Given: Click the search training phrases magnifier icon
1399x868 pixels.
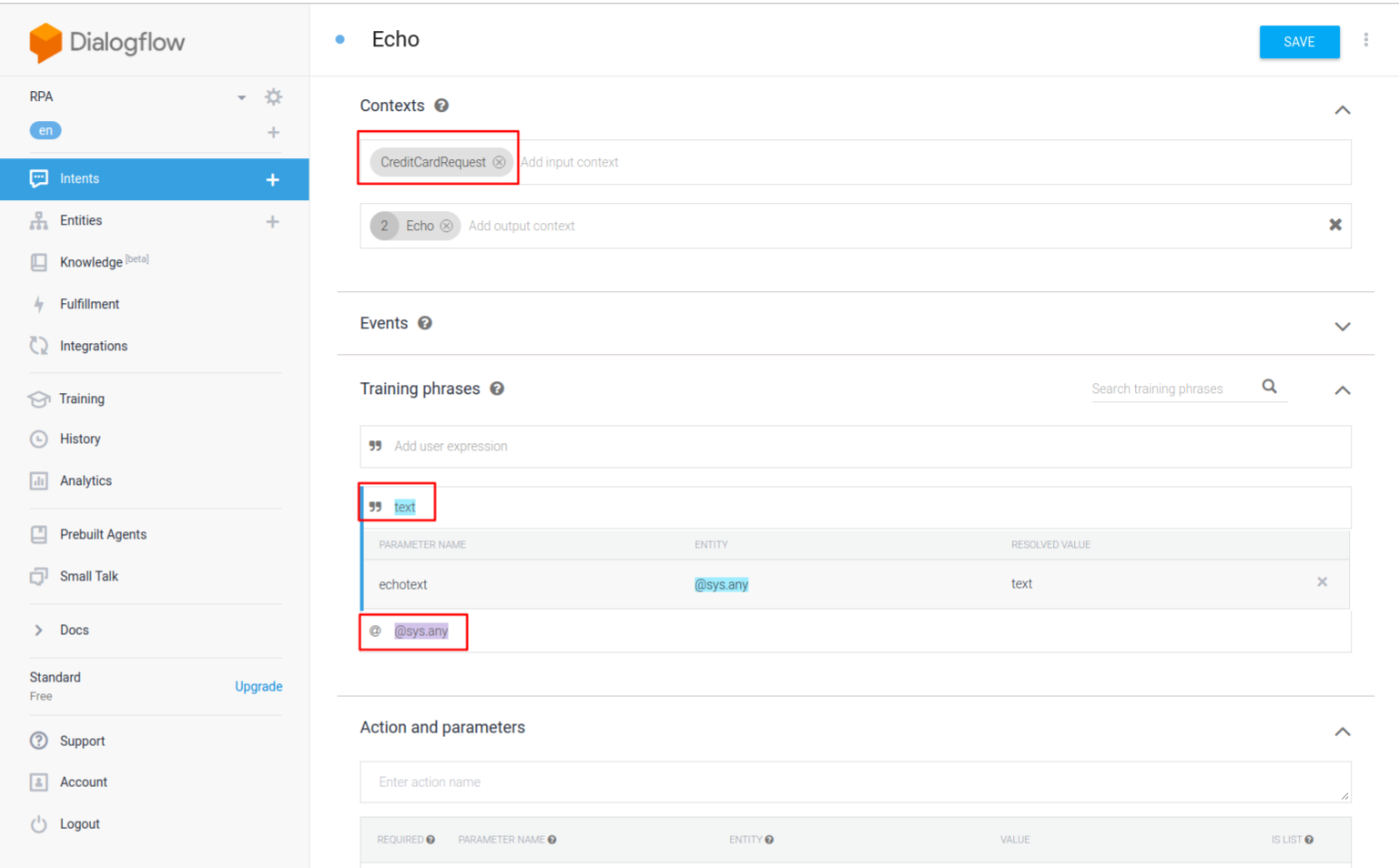Looking at the screenshot, I should 1269,387.
